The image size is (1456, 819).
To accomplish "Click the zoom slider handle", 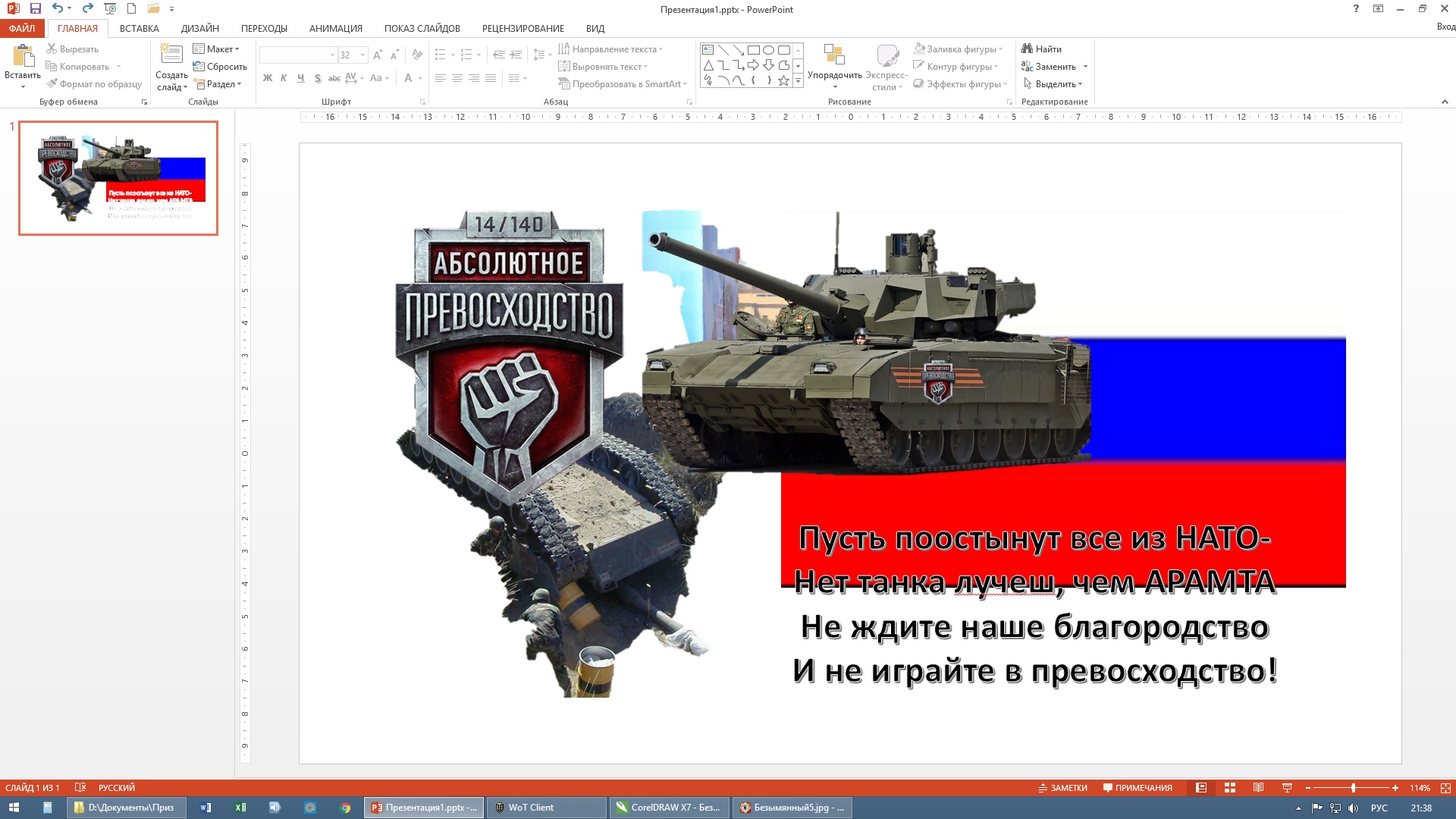I will [1353, 788].
